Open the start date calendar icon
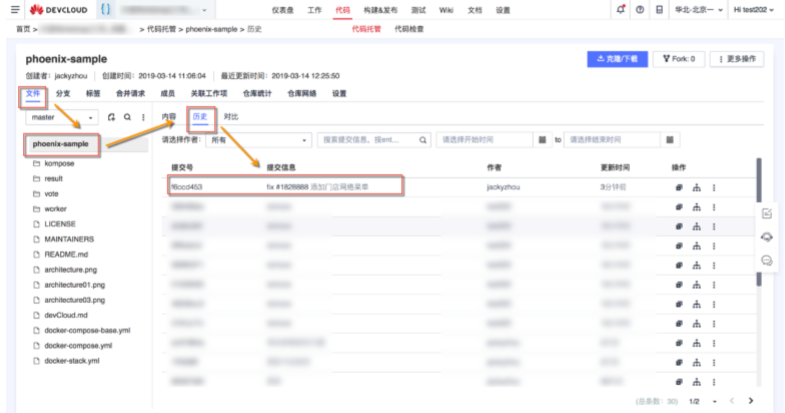785x413 pixels. point(542,140)
